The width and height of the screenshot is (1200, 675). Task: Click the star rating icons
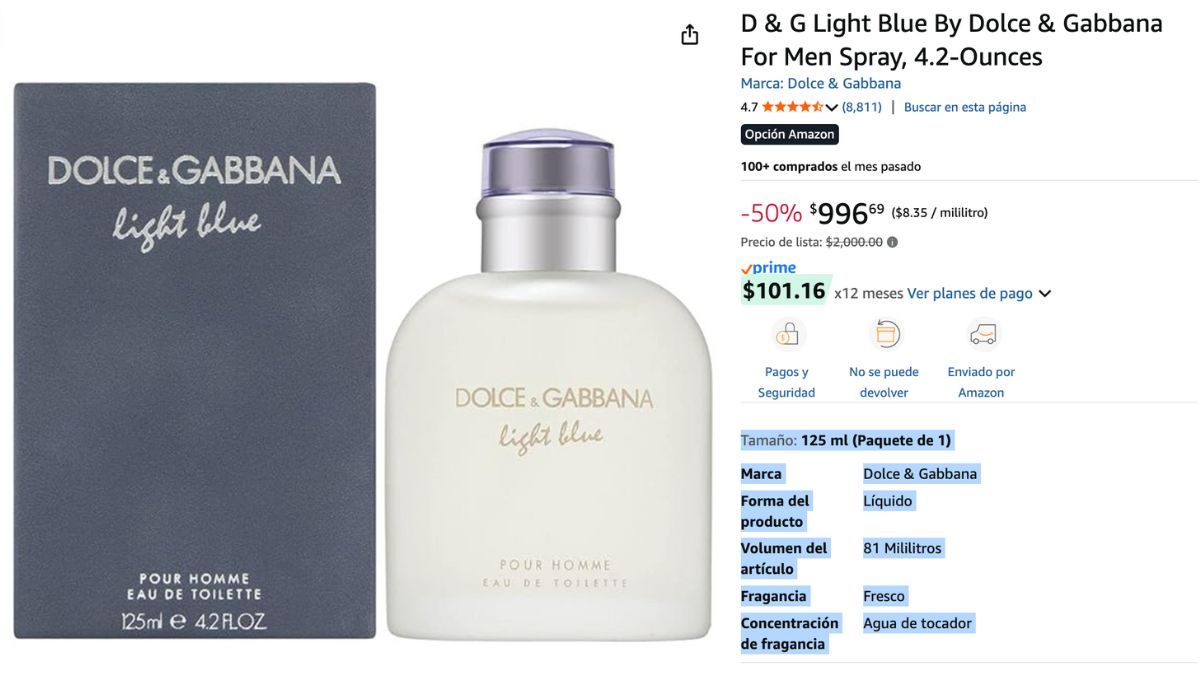point(792,107)
